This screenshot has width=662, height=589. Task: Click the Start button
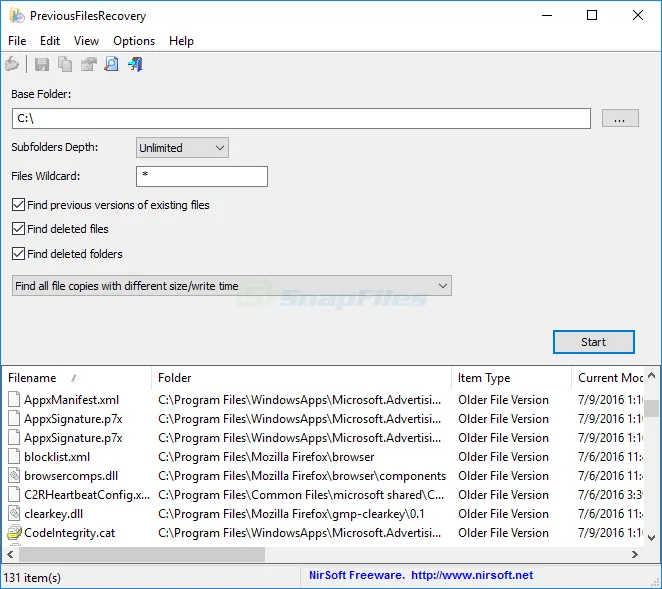[x=594, y=342]
